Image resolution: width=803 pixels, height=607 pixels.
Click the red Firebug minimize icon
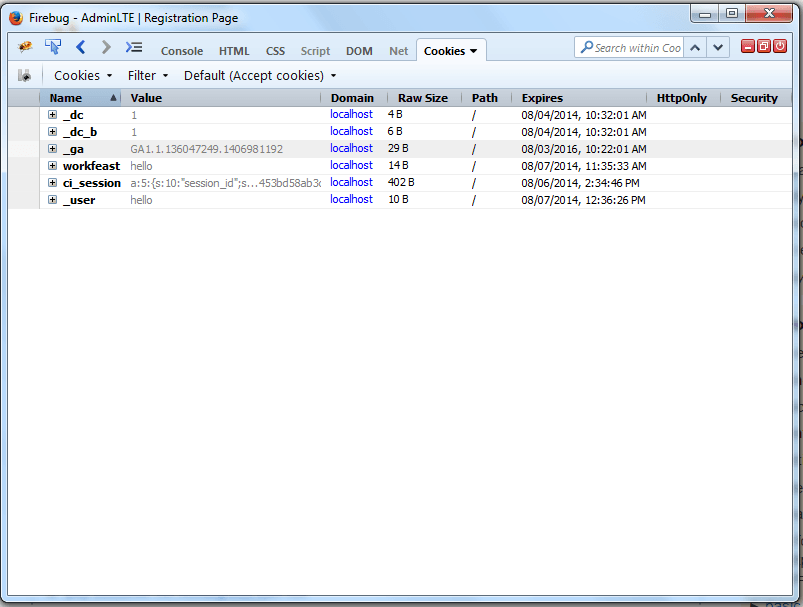tap(748, 47)
